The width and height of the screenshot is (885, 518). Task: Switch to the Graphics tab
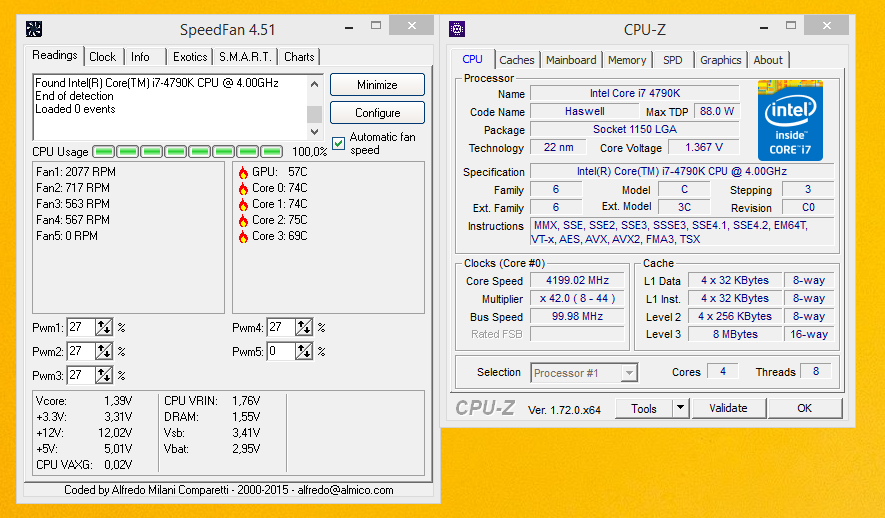(x=721, y=60)
